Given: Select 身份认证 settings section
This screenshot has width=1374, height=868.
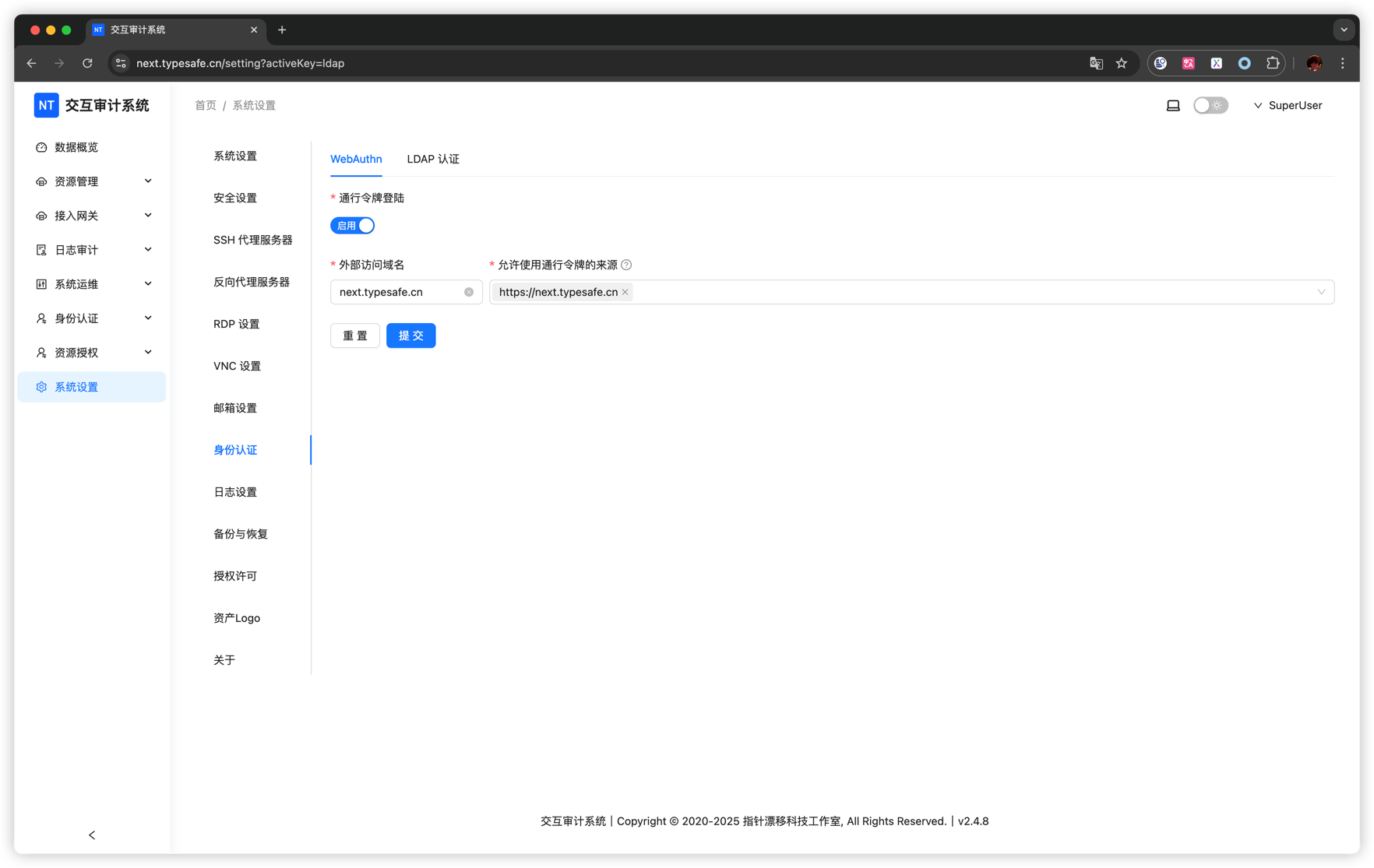Looking at the screenshot, I should tap(235, 450).
